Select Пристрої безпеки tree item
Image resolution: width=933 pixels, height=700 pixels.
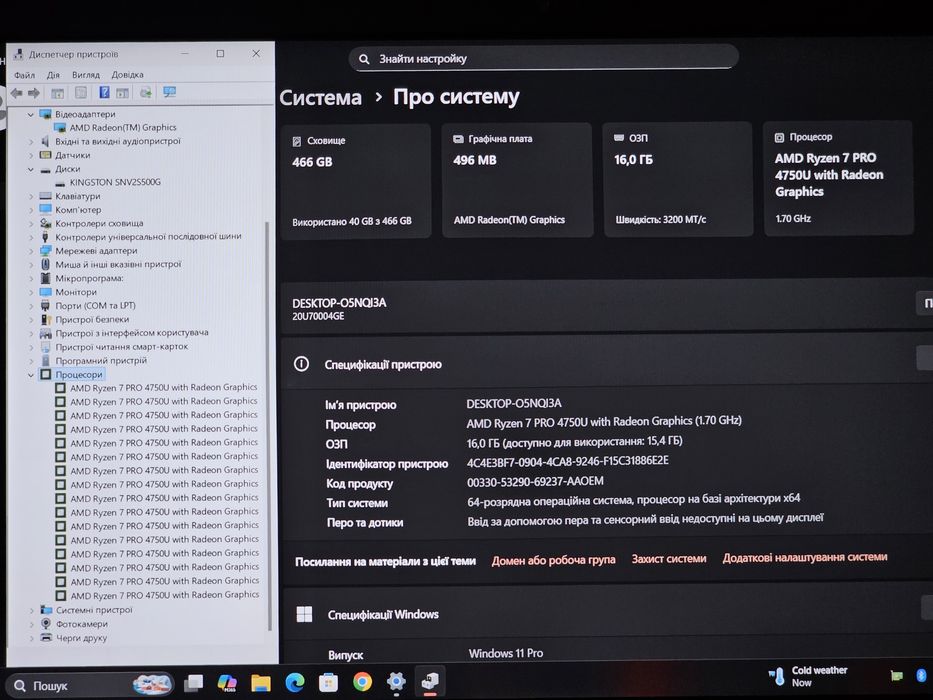click(92, 319)
